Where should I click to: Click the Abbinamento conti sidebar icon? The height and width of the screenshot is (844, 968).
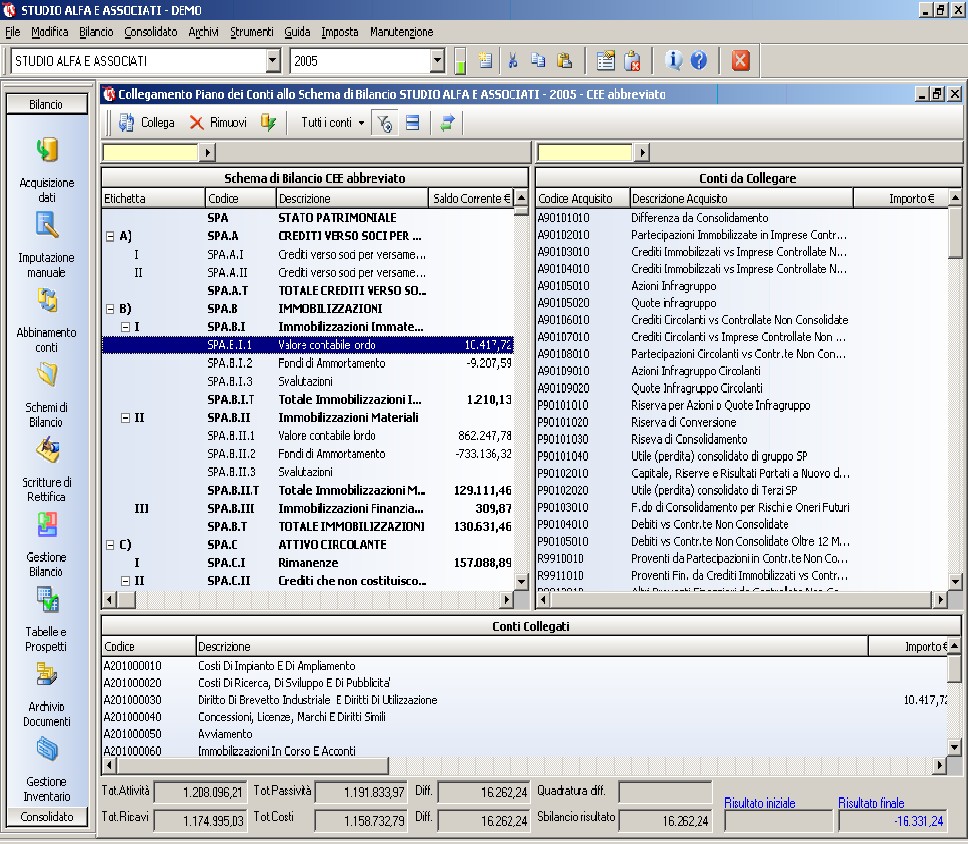(46, 301)
